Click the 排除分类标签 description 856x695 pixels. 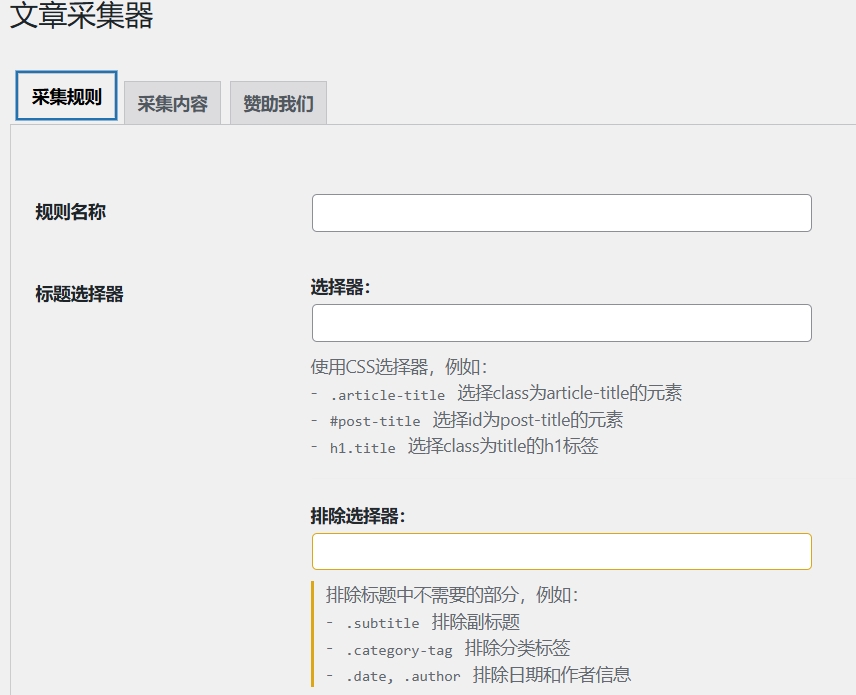pyautogui.click(x=518, y=648)
